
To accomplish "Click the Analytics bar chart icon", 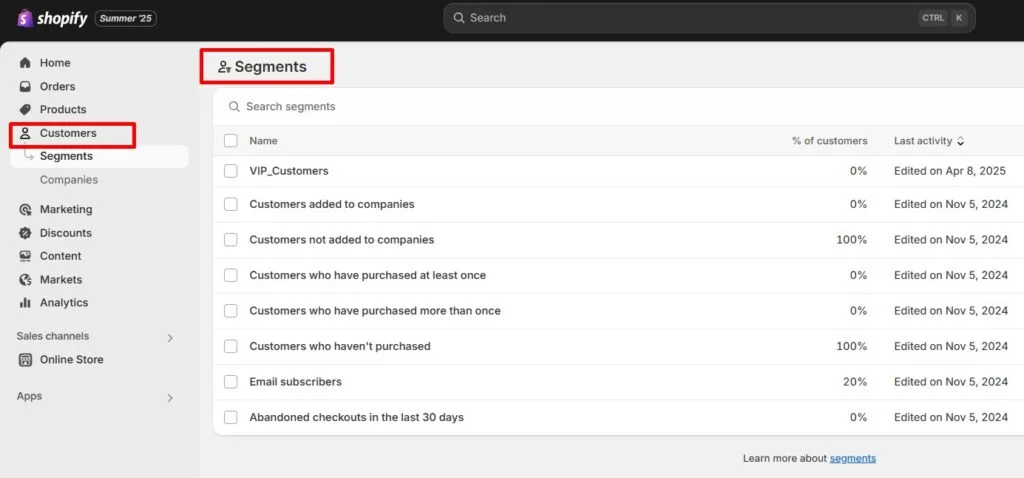I will [25, 302].
